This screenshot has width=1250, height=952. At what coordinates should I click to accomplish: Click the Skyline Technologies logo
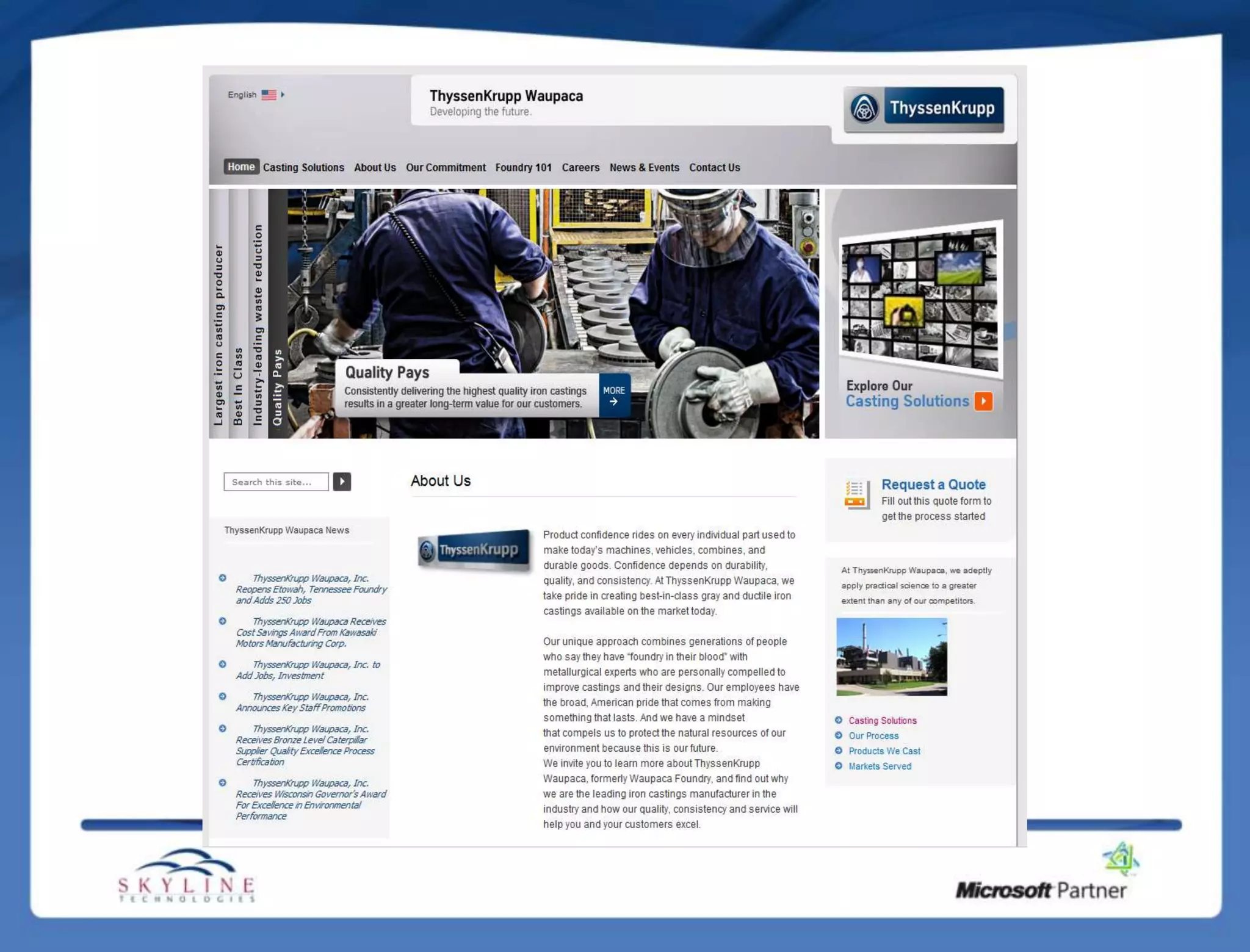(x=186, y=876)
